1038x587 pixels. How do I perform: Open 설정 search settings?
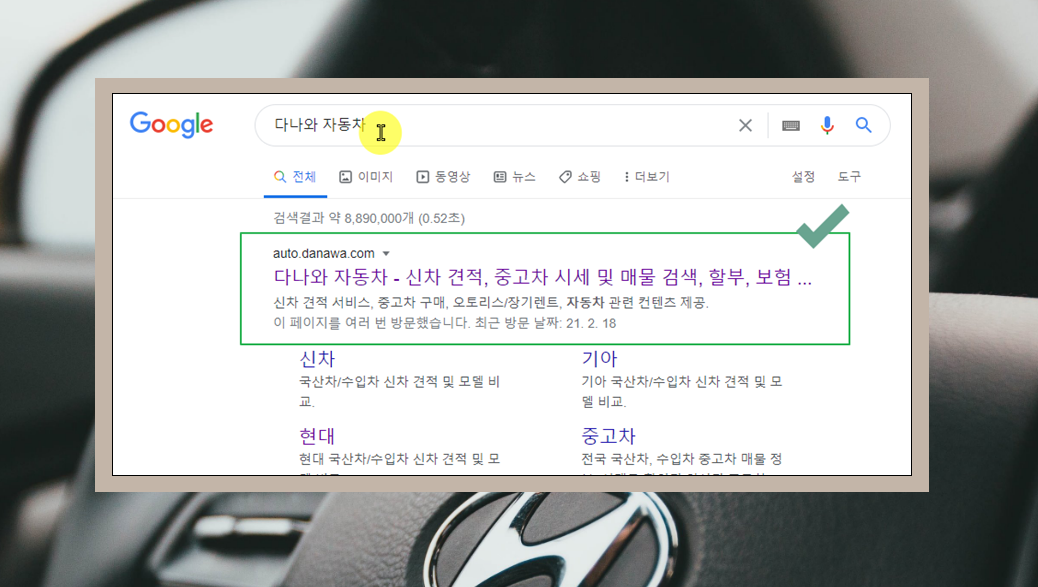[803, 177]
